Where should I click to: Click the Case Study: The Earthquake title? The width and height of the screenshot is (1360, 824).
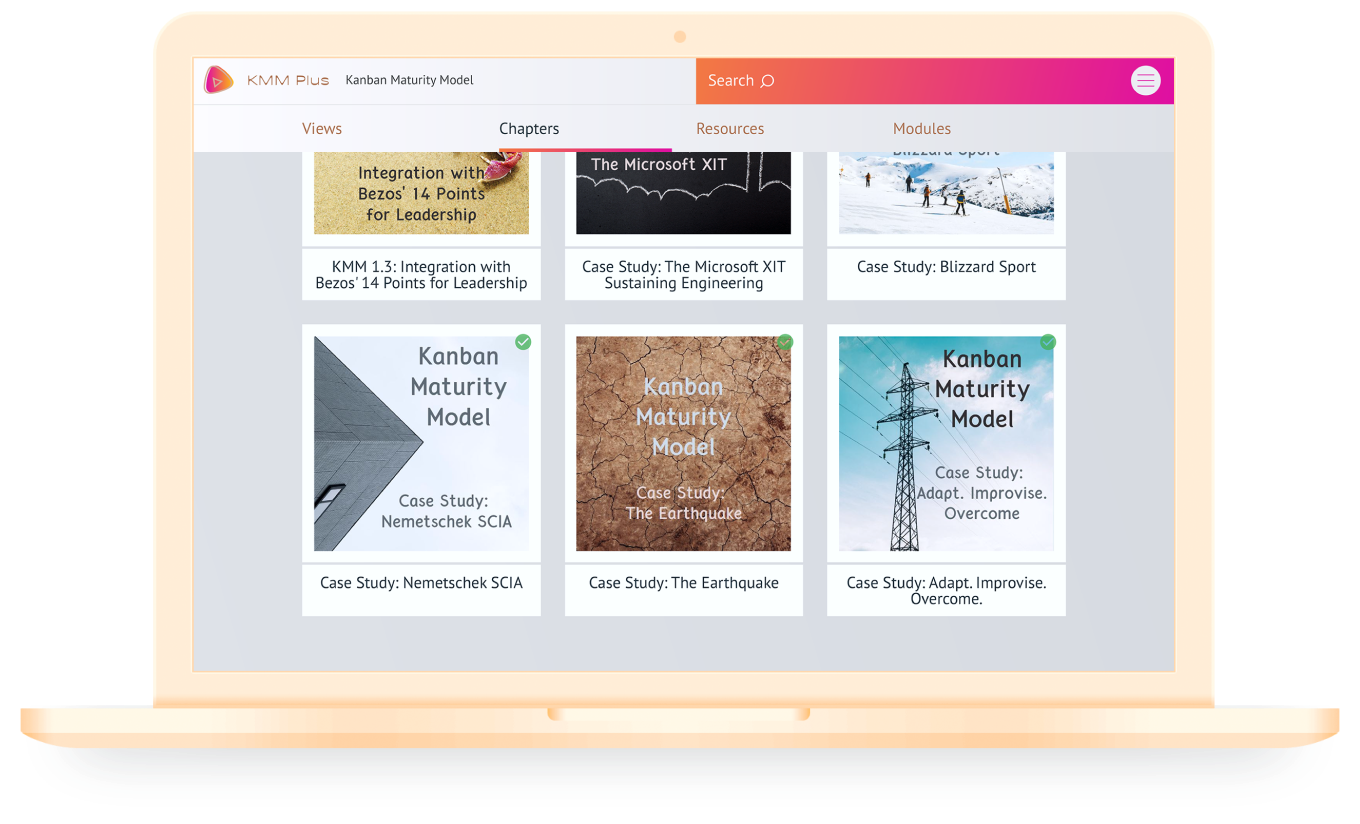point(684,583)
